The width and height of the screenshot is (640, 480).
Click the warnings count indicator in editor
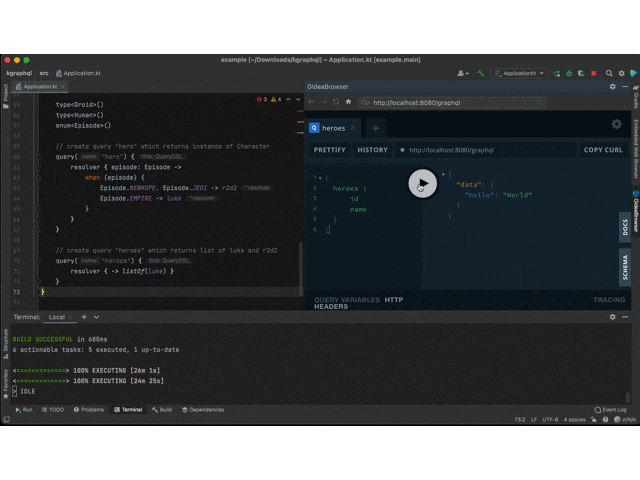pos(276,99)
